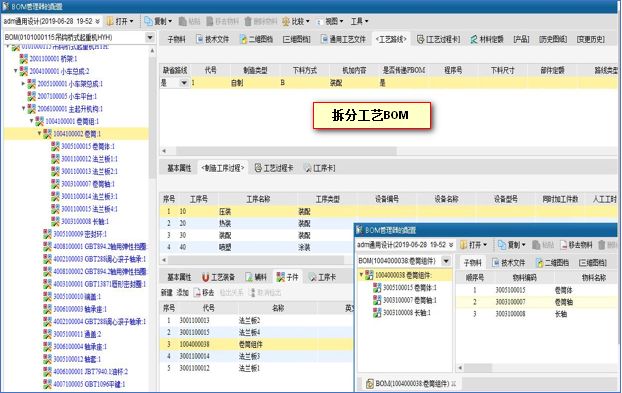
Task: Click BOM(1004000038 卷筒组件) bottom tab icon
Action: click(x=370, y=383)
